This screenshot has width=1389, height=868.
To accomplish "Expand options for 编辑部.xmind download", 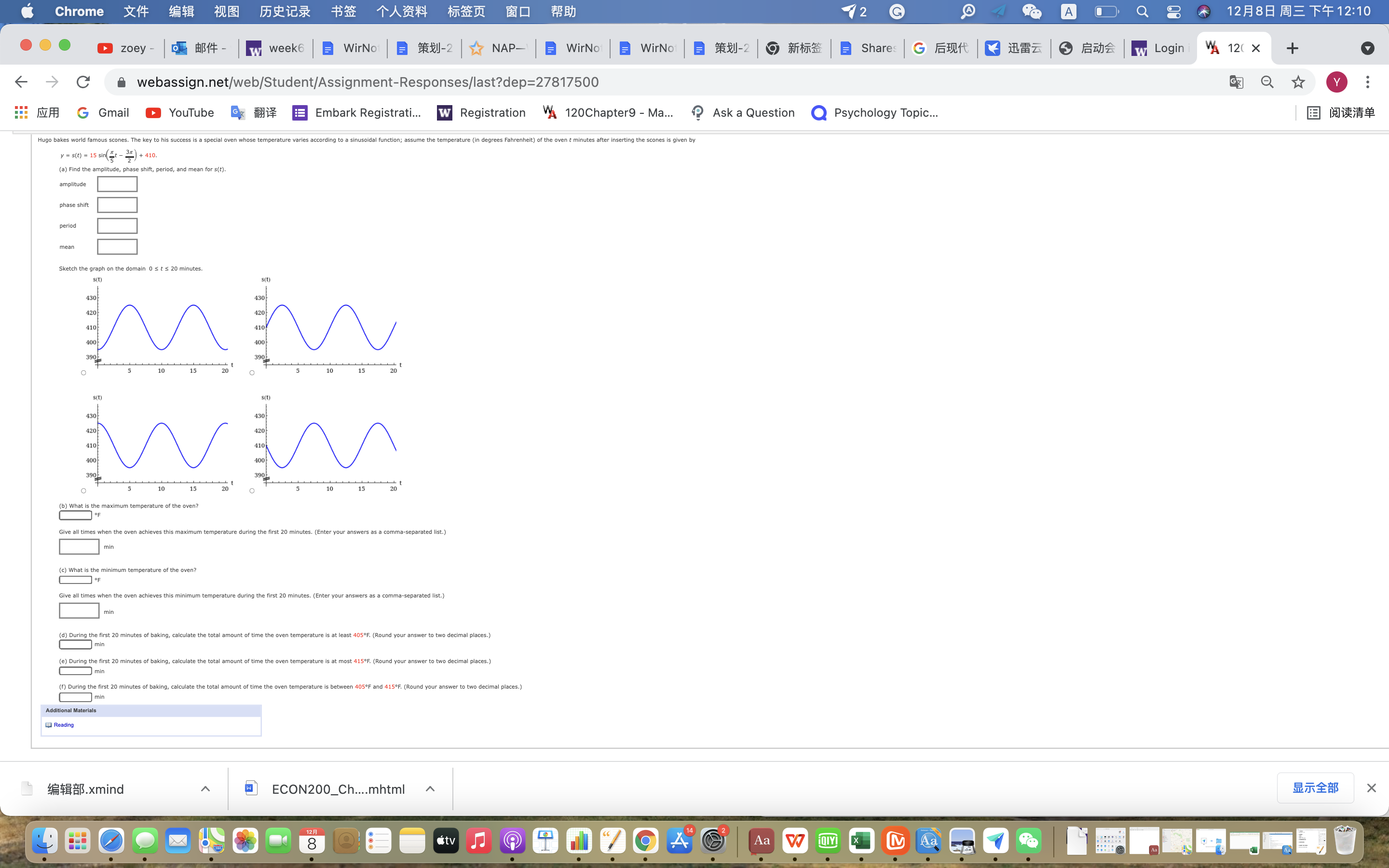I will [x=205, y=789].
